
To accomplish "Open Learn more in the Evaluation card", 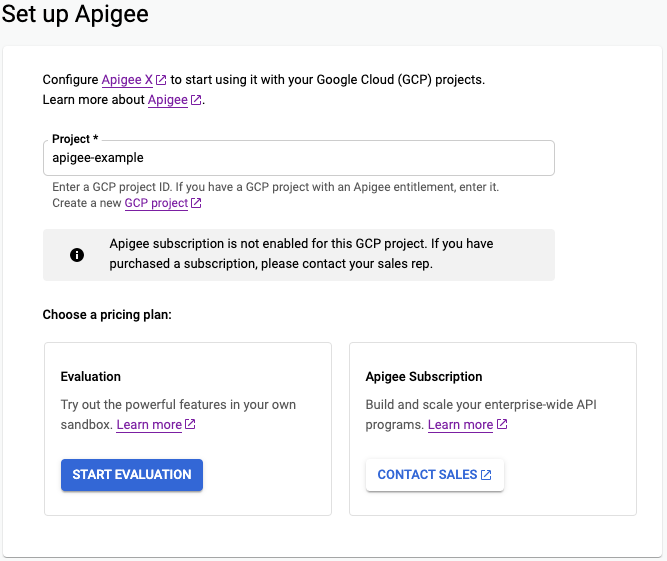I will coord(149,425).
